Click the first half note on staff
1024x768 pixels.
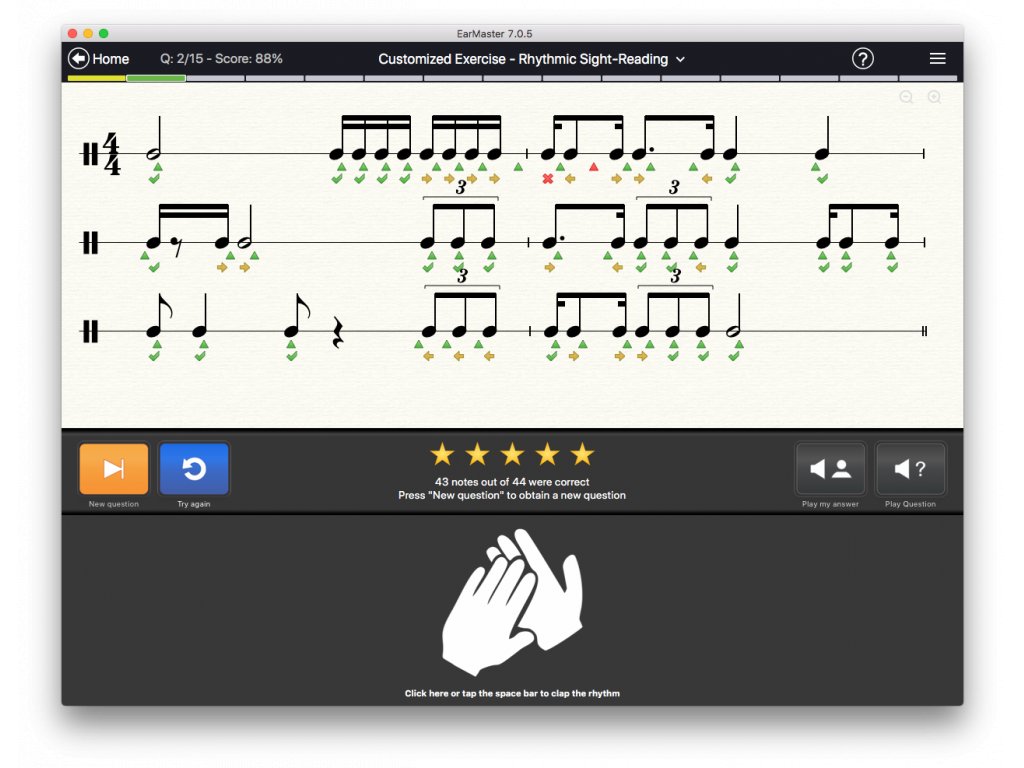coord(154,138)
